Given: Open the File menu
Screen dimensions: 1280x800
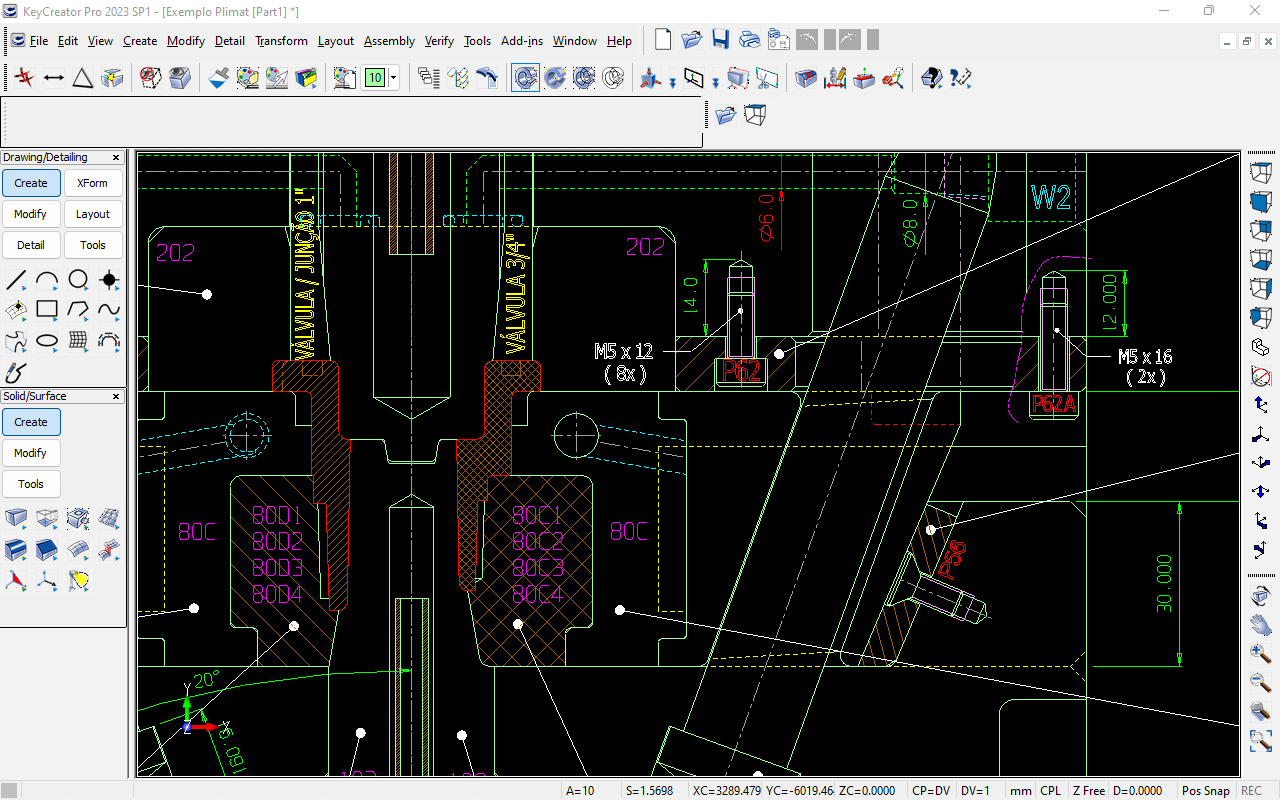Looking at the screenshot, I should coord(39,41).
